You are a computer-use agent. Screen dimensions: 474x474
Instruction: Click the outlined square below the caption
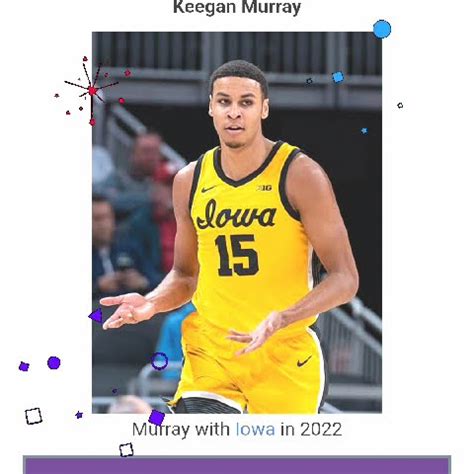point(126,450)
